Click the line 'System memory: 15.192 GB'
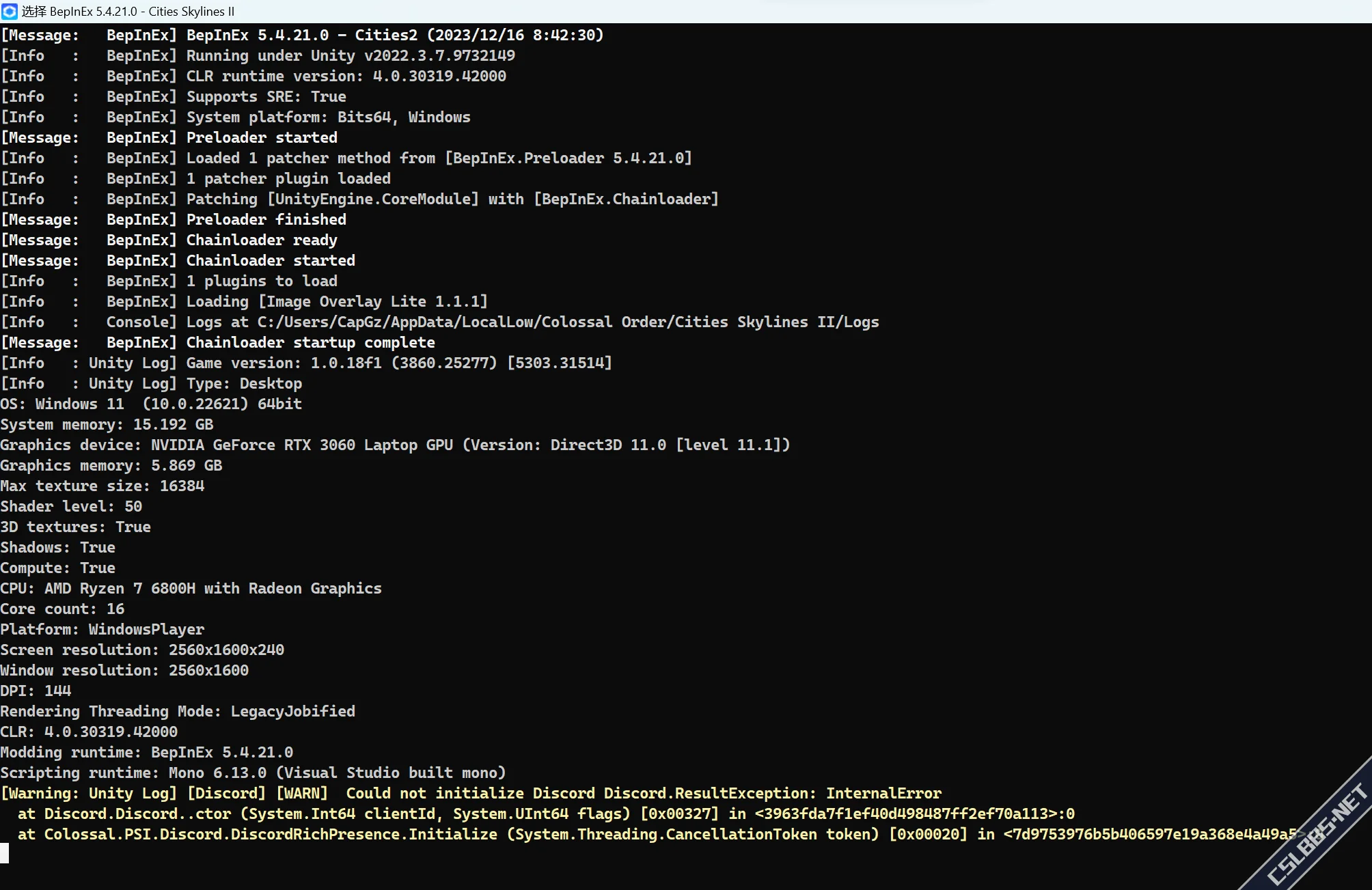This screenshot has width=1372, height=890. [107, 425]
